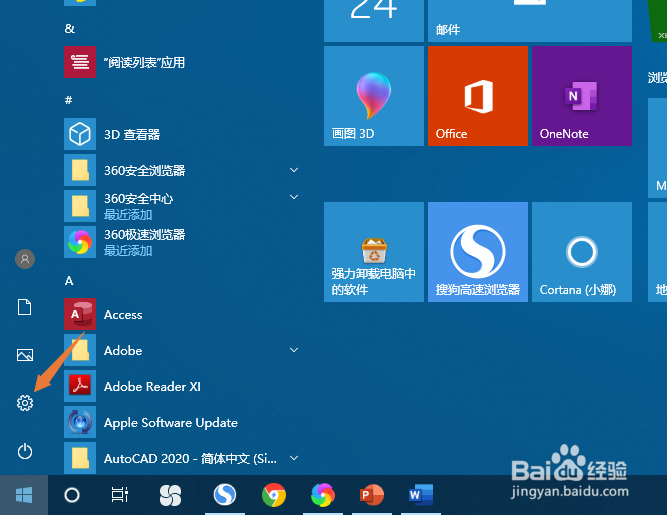667x515 pixels.
Task: Expand the Adobe folder chevron
Action: point(294,350)
